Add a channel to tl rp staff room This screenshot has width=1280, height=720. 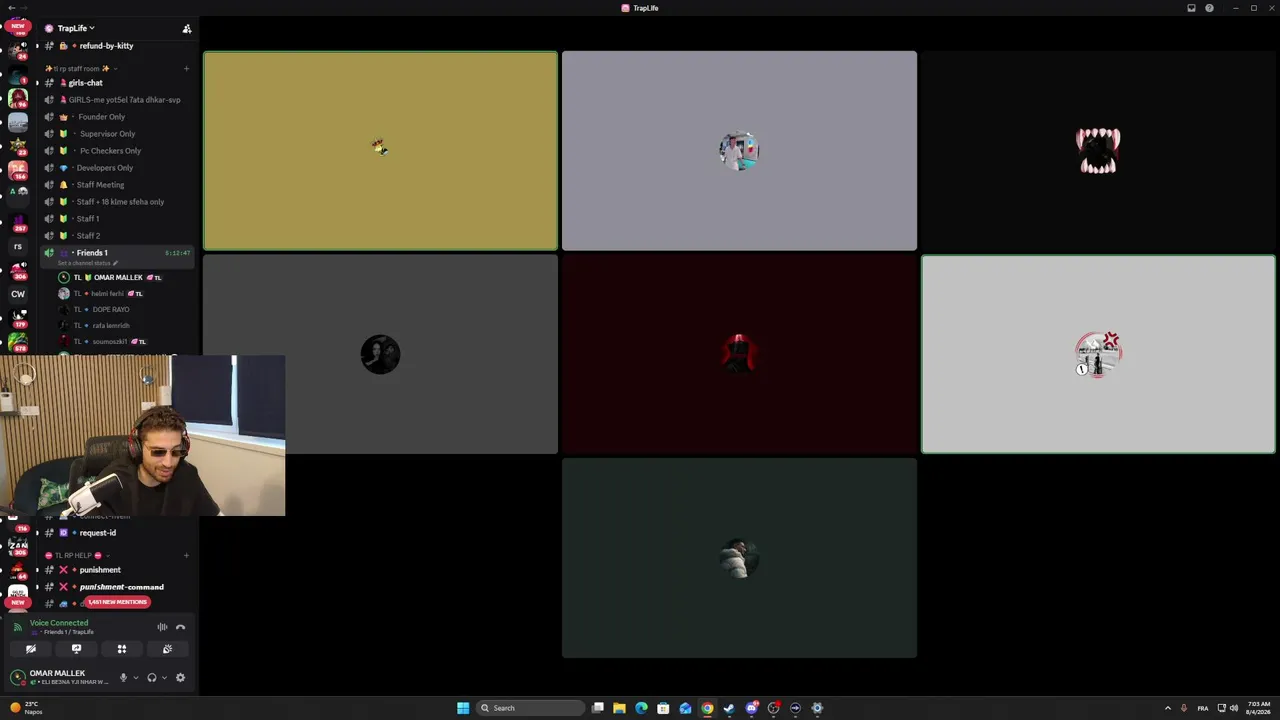(186, 68)
